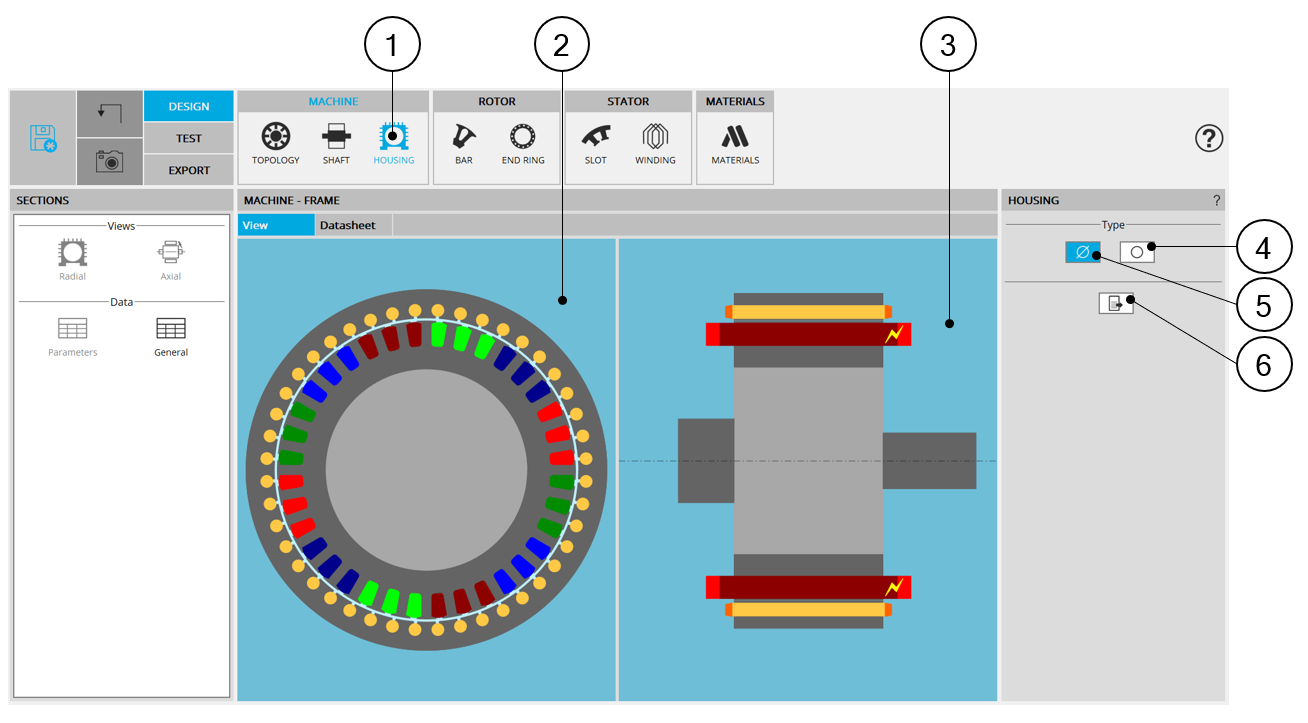Click the housing export button
The width and height of the screenshot is (1308, 723).
(x=1115, y=303)
